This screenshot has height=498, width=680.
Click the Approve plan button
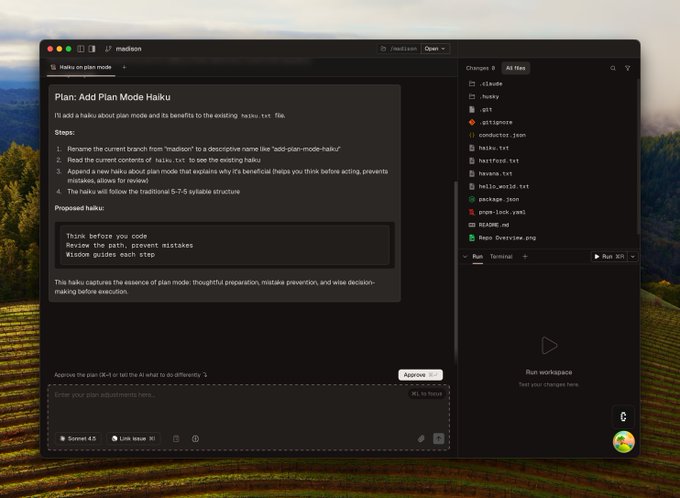pyautogui.click(x=420, y=375)
